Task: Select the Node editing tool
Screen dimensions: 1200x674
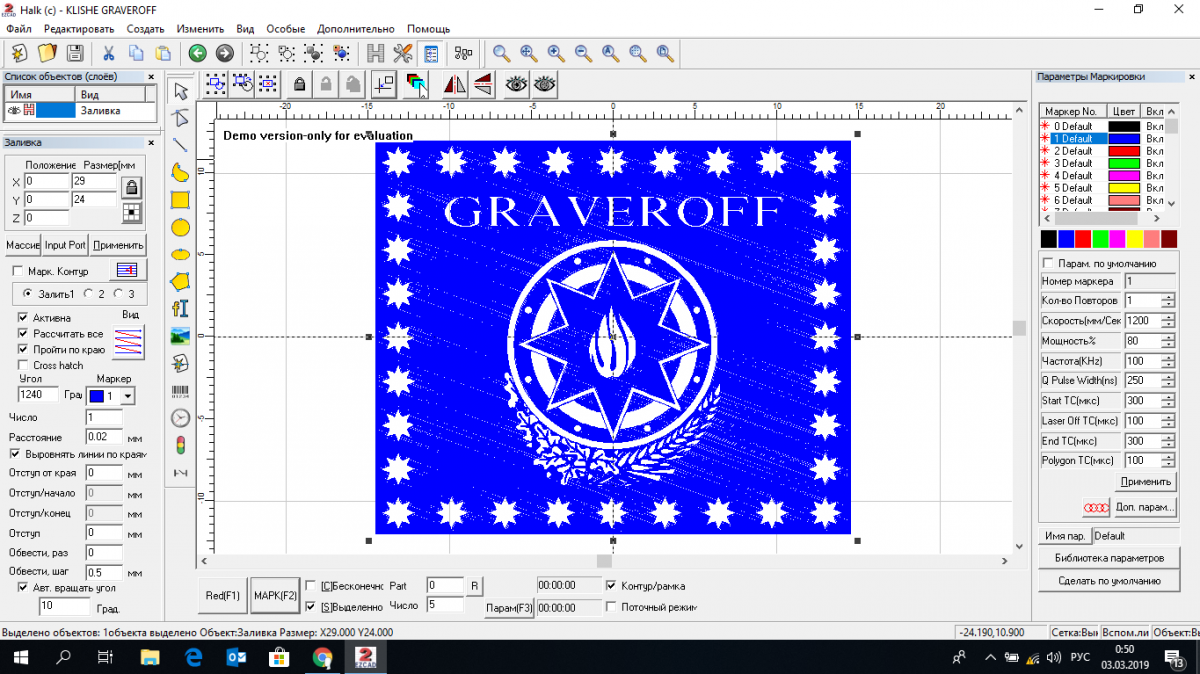Action: tap(181, 118)
